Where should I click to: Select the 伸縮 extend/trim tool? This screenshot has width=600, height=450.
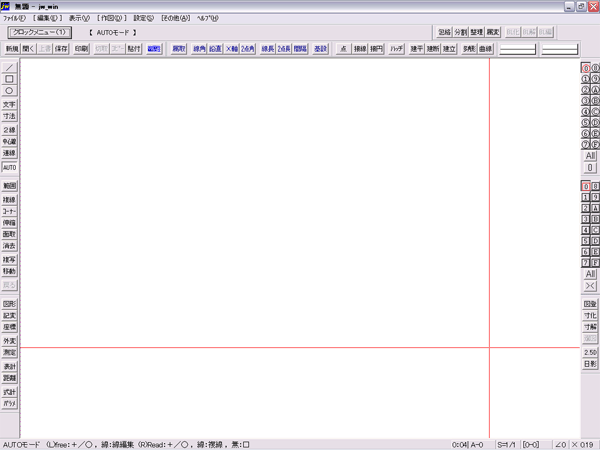pyautogui.click(x=9, y=223)
